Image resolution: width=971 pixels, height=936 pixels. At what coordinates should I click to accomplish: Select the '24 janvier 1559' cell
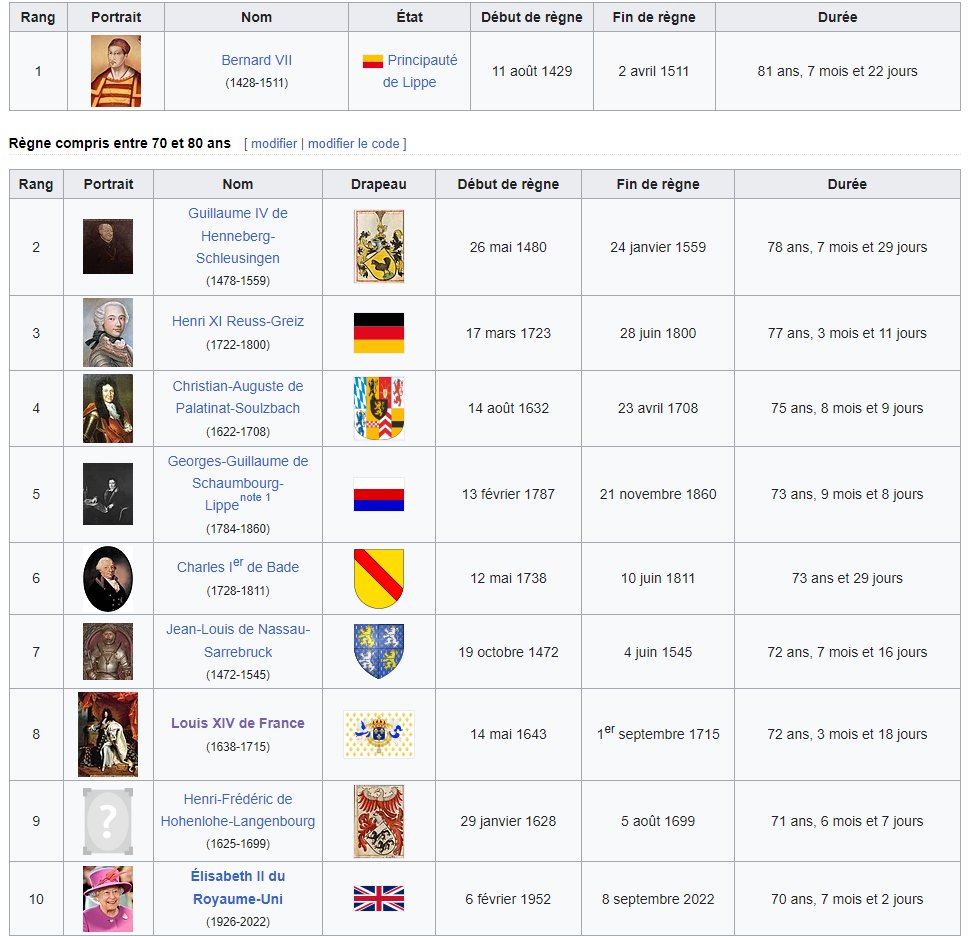[658, 247]
